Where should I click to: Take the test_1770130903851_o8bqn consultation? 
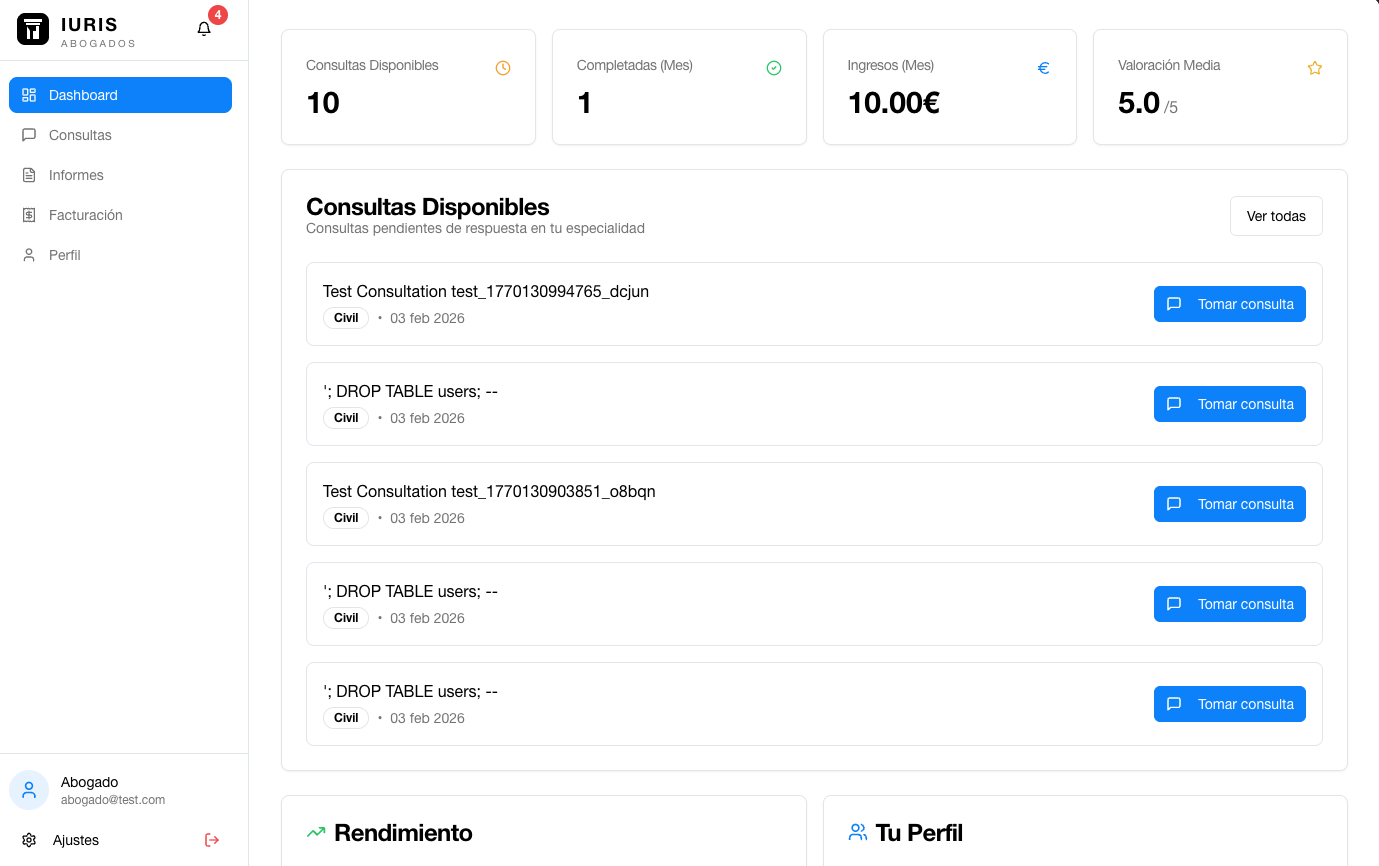pyautogui.click(x=1230, y=504)
